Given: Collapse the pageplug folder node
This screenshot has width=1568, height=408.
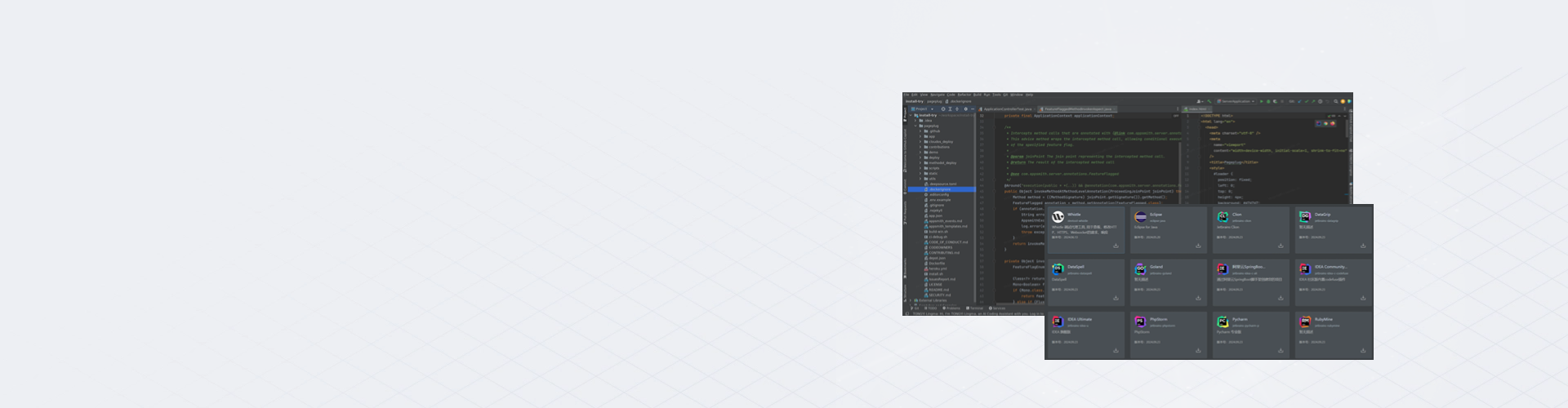Looking at the screenshot, I should click(916, 126).
